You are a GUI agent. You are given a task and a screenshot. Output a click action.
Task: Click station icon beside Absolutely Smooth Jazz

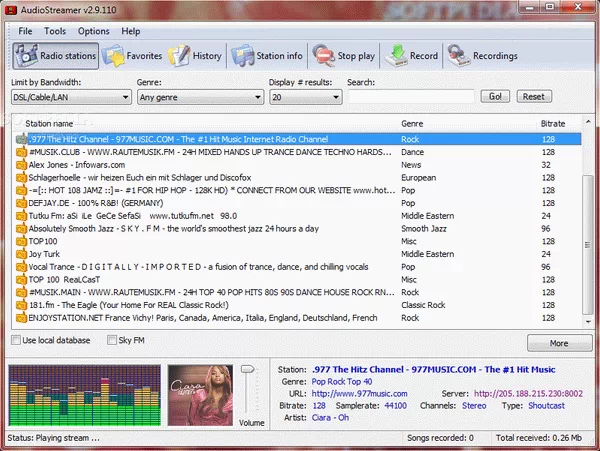(21, 229)
